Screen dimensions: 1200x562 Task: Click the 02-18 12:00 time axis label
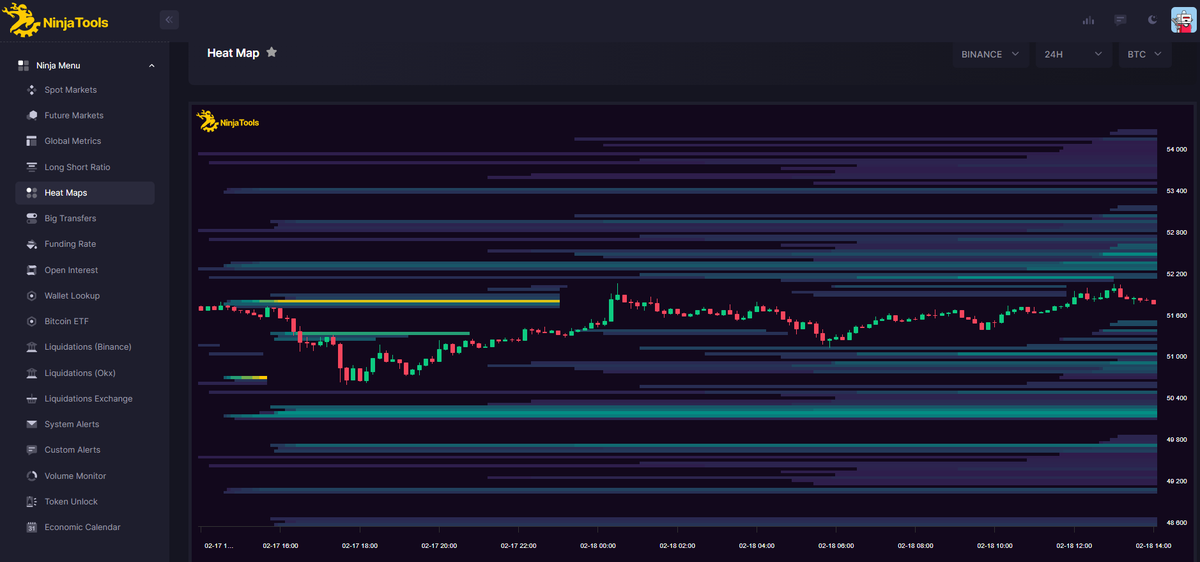click(1074, 546)
